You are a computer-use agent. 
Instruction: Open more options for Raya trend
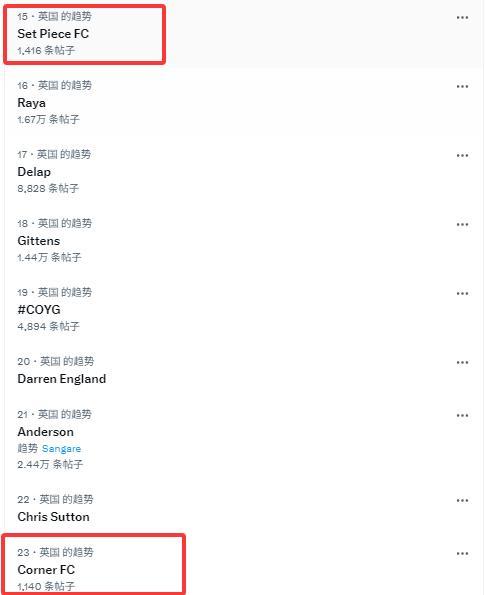pyautogui.click(x=462, y=87)
